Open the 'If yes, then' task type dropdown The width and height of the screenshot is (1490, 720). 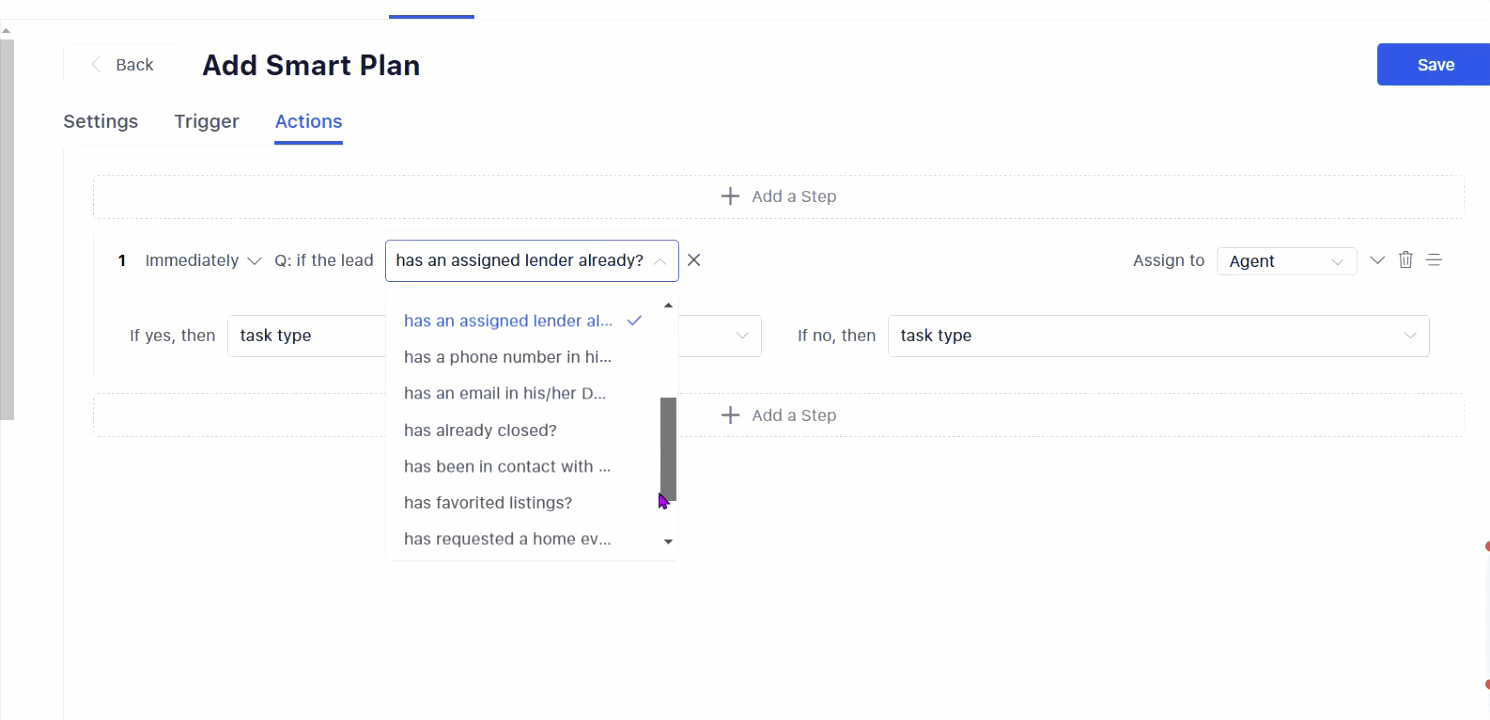494,336
